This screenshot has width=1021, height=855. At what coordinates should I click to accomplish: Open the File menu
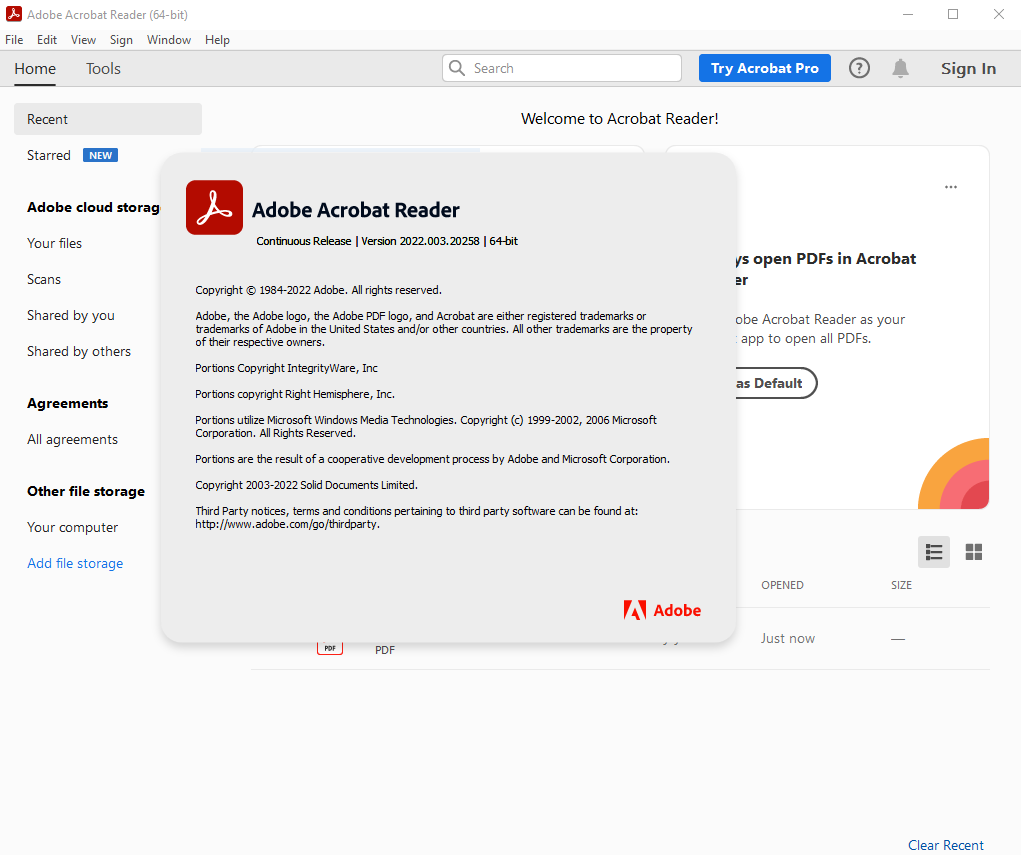14,40
